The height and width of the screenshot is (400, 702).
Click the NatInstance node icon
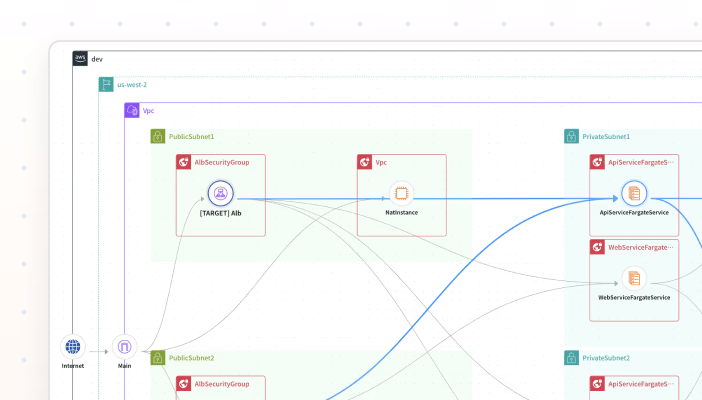[401, 193]
